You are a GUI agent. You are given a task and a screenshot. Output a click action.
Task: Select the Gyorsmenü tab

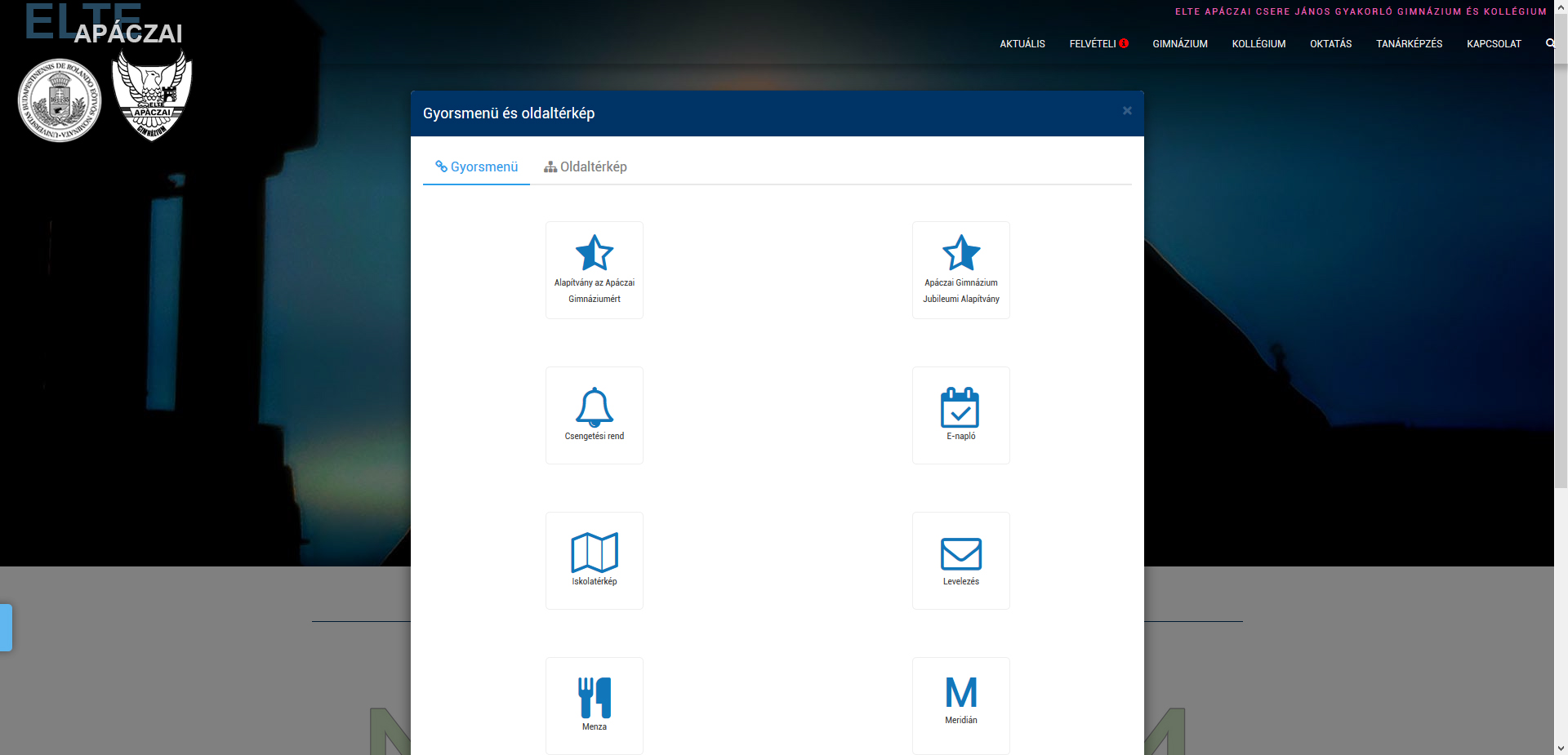tap(477, 167)
